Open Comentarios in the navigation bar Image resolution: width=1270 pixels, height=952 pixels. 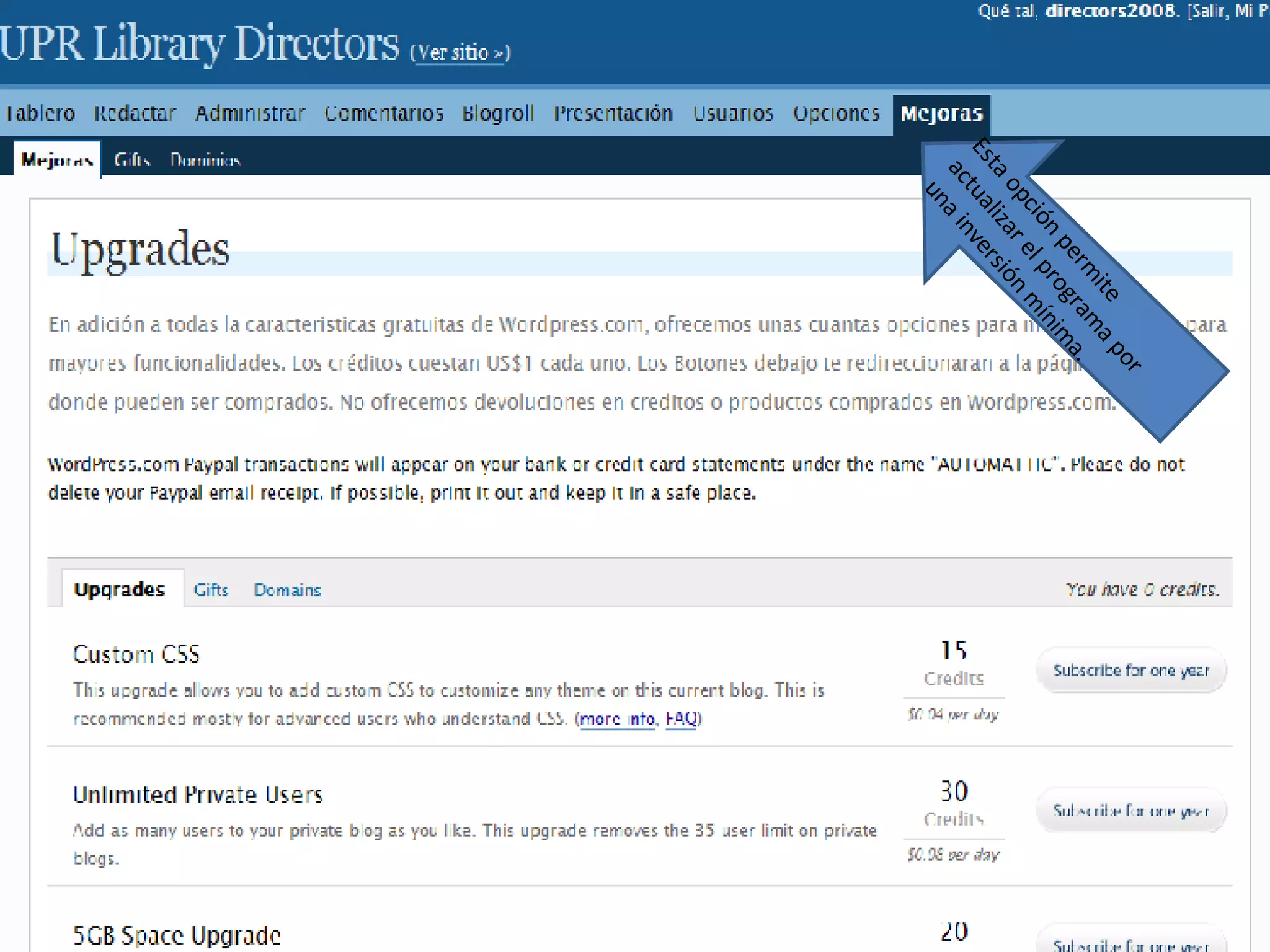pyautogui.click(x=384, y=113)
